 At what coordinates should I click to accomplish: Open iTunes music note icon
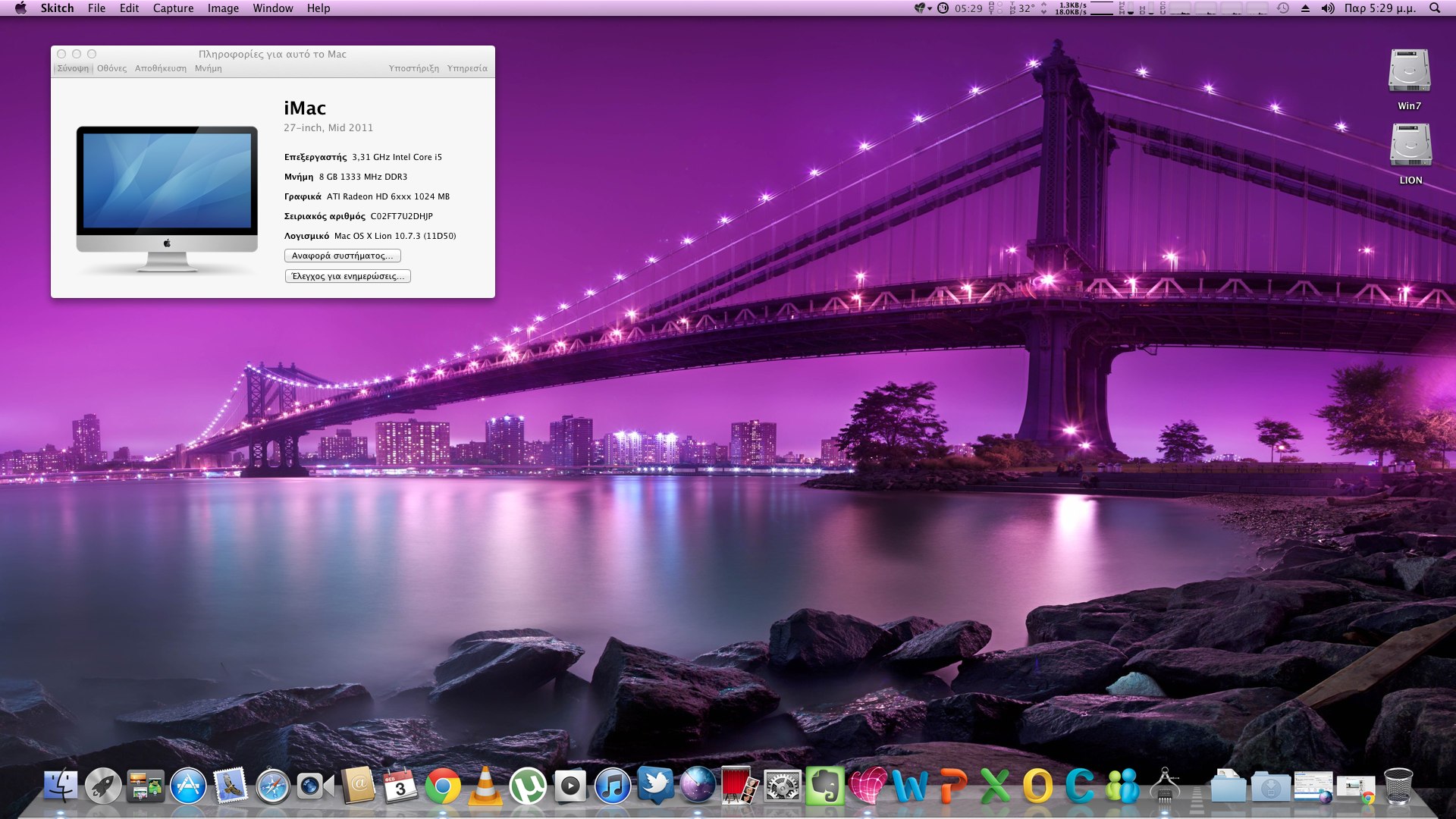pos(613,786)
